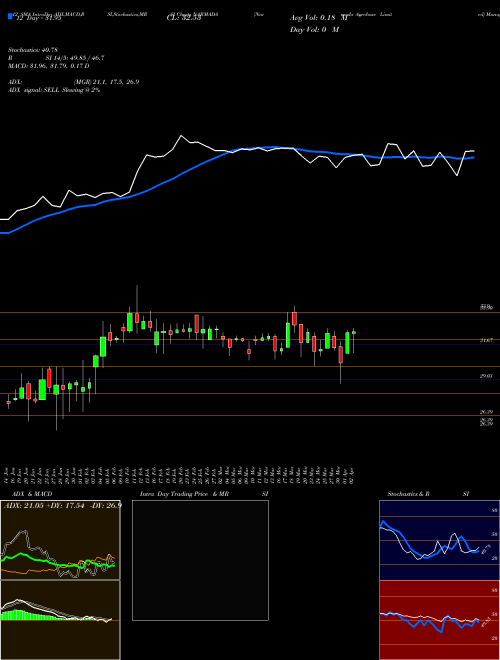500x660 pixels.
Task: Open the navy Stochastics chart panel
Action: coord(439,540)
